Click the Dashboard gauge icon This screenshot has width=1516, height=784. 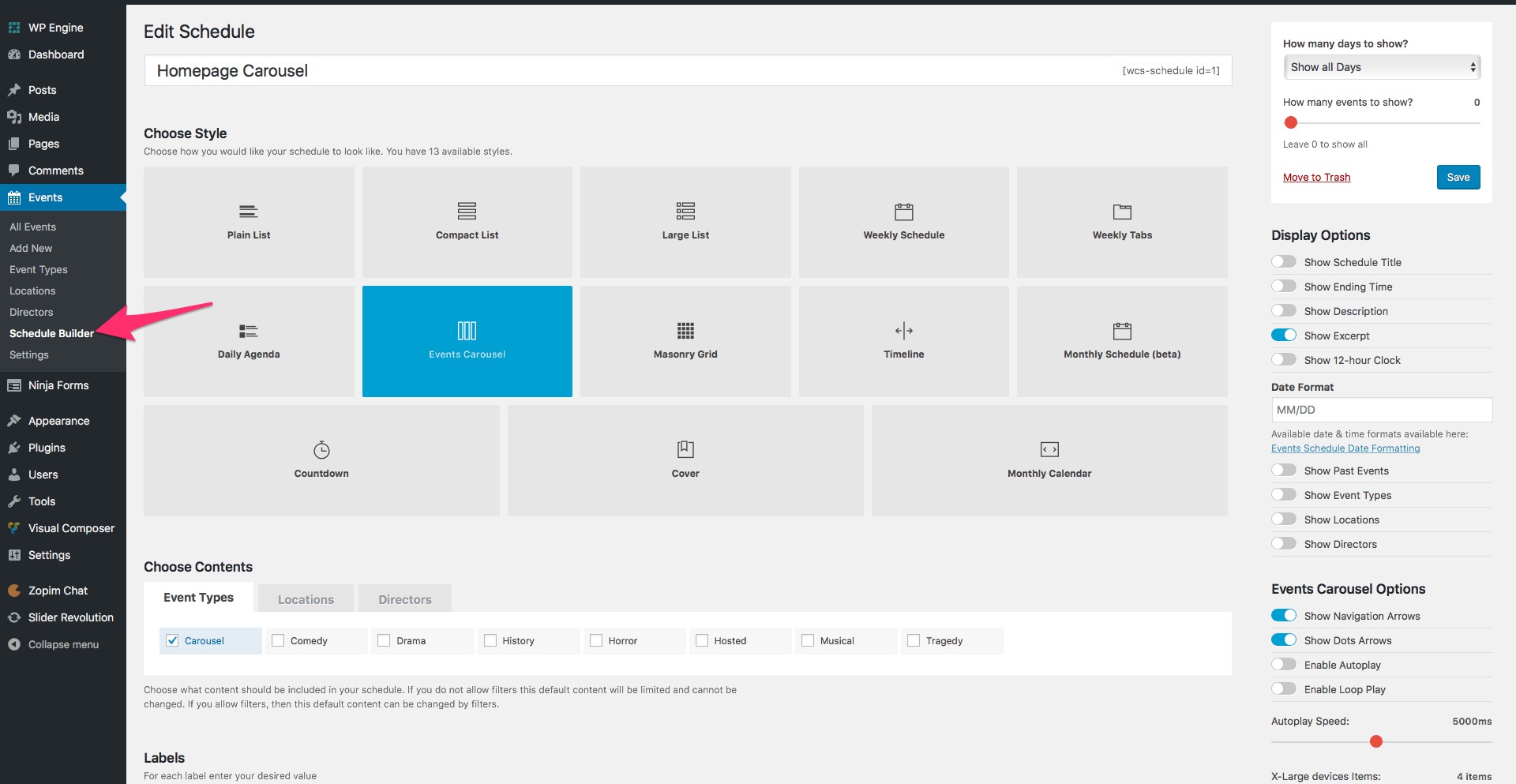pyautogui.click(x=14, y=54)
